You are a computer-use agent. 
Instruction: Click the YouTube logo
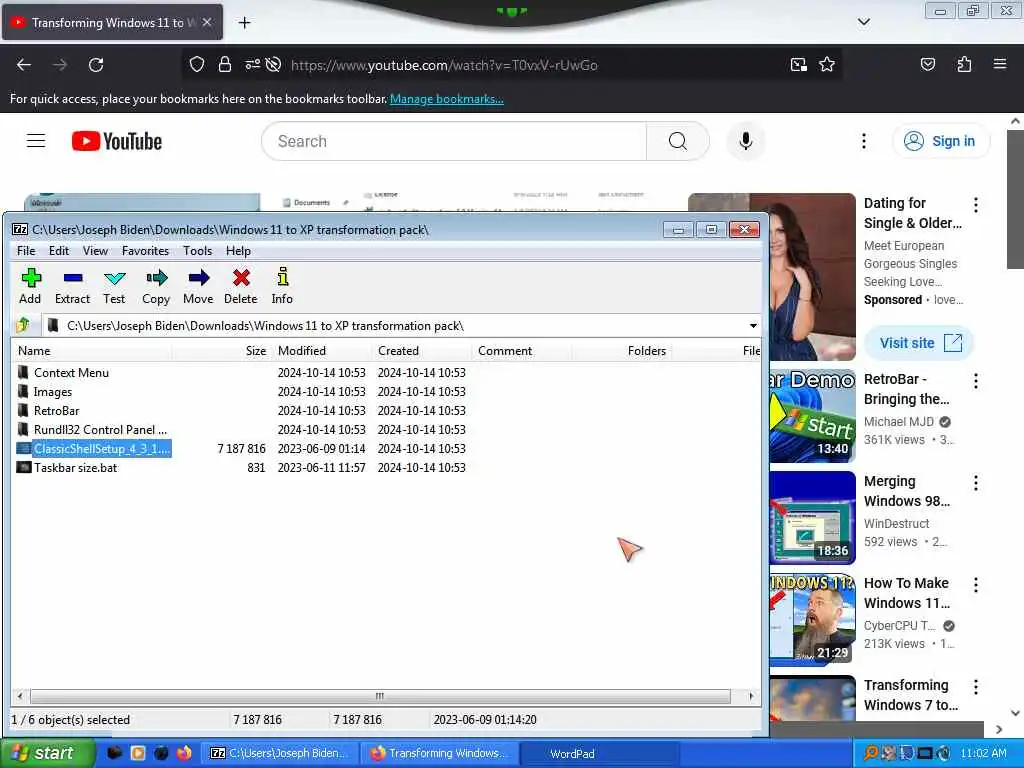tap(117, 141)
